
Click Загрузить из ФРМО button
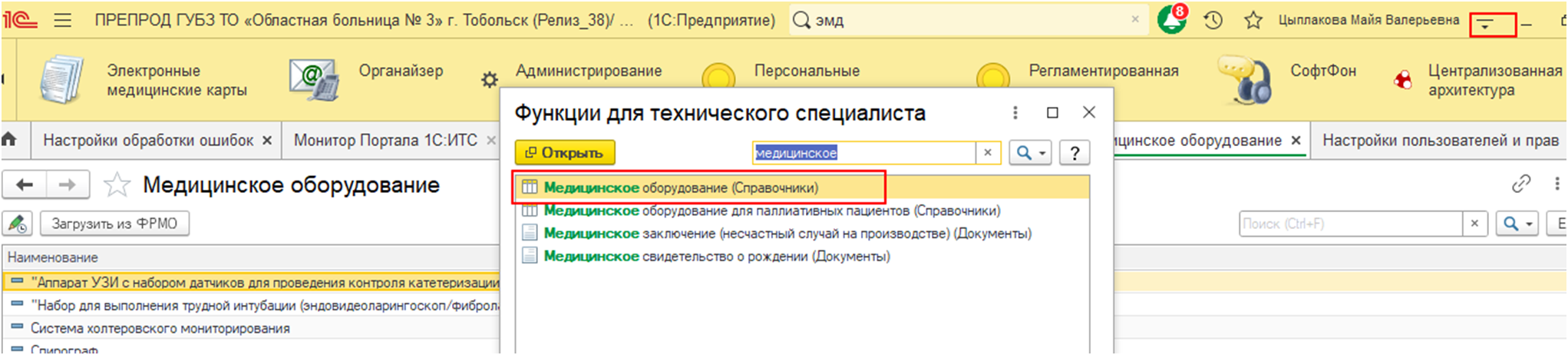(114, 224)
